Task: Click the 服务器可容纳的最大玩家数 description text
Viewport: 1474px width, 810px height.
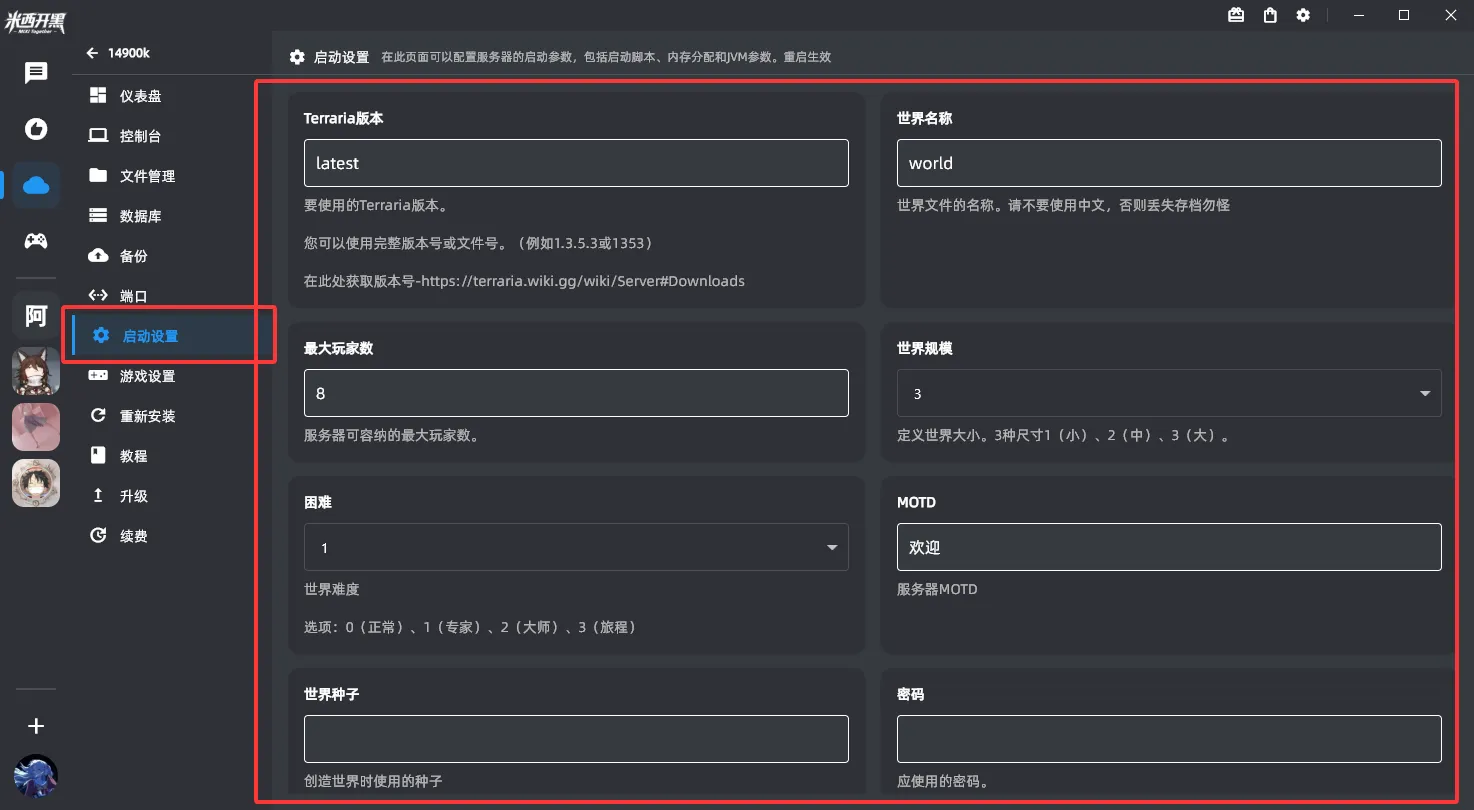Action: tap(391, 436)
